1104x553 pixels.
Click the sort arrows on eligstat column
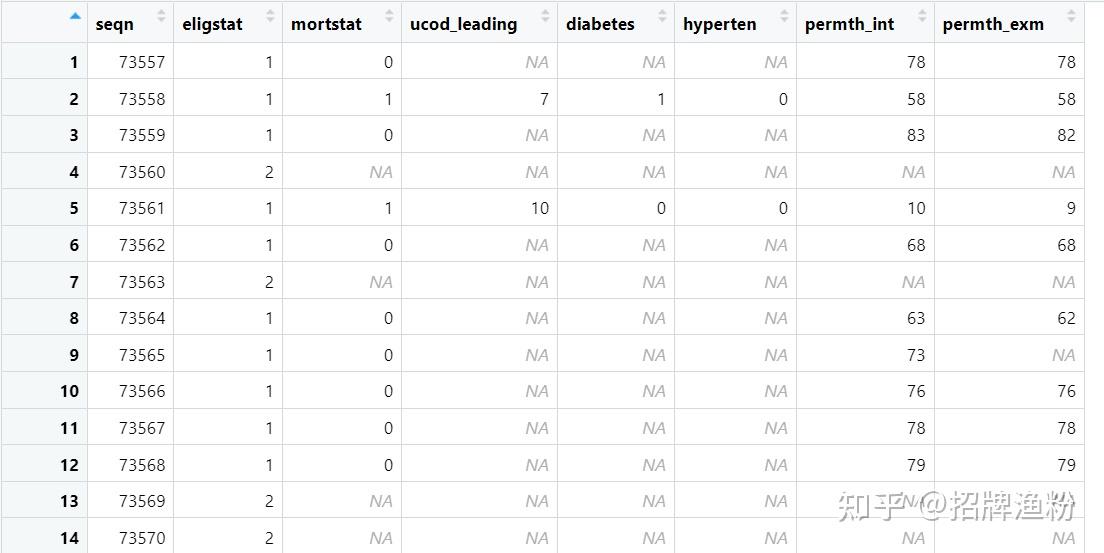(x=270, y=17)
